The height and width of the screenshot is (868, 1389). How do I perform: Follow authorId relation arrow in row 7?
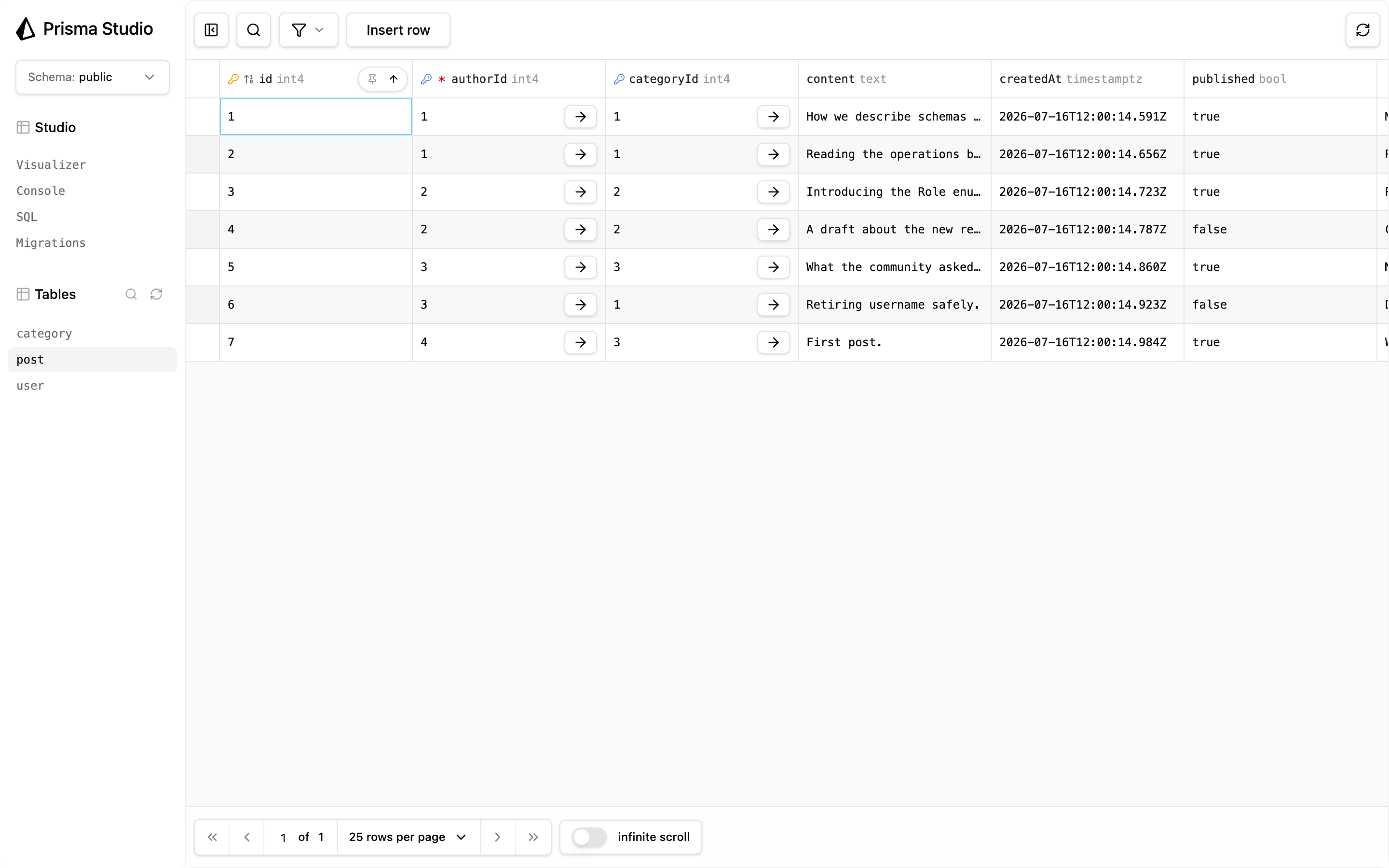tap(580, 342)
